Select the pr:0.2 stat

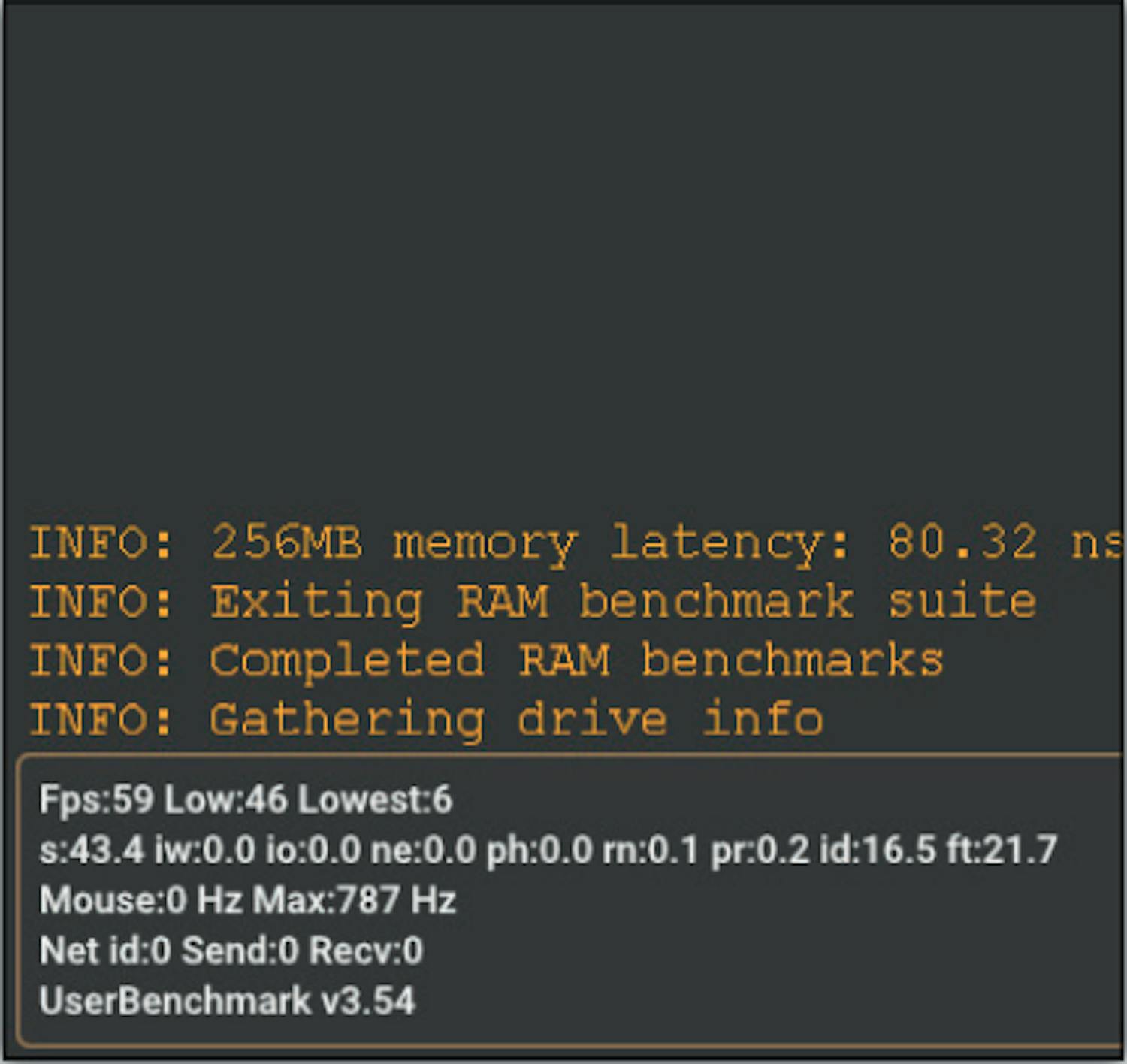tap(760, 850)
